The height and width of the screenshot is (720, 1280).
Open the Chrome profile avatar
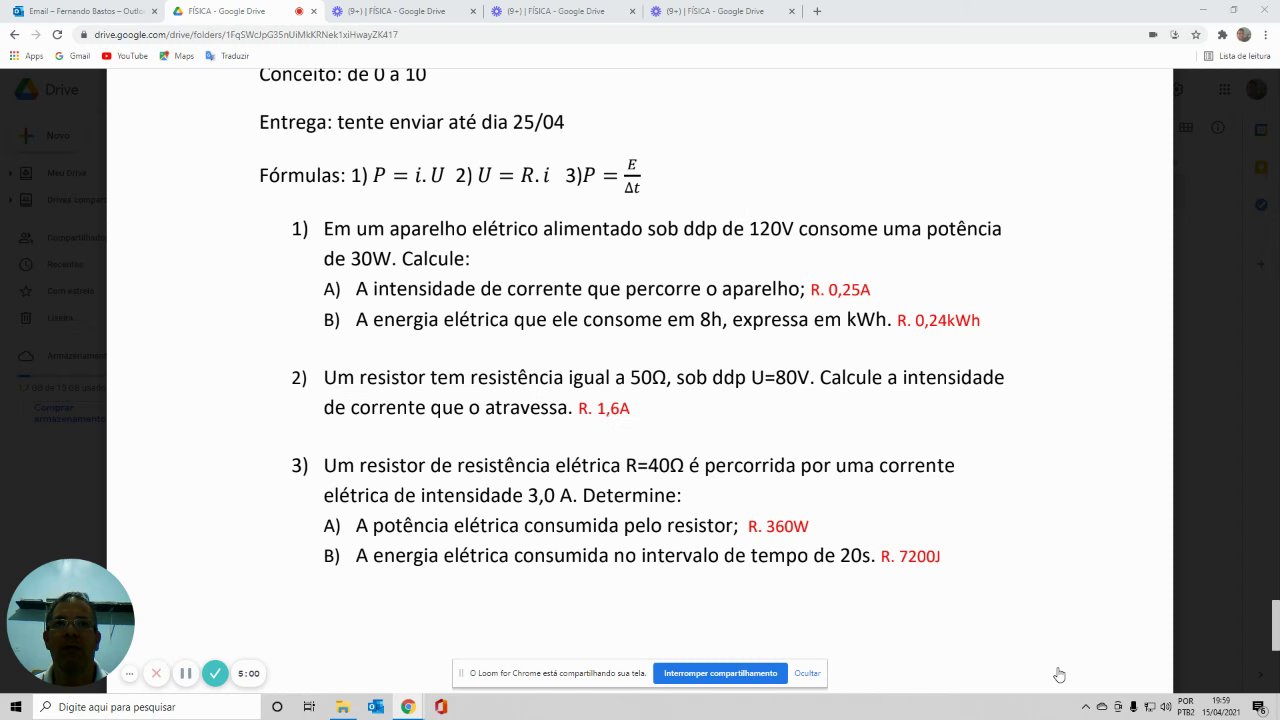(1244, 34)
